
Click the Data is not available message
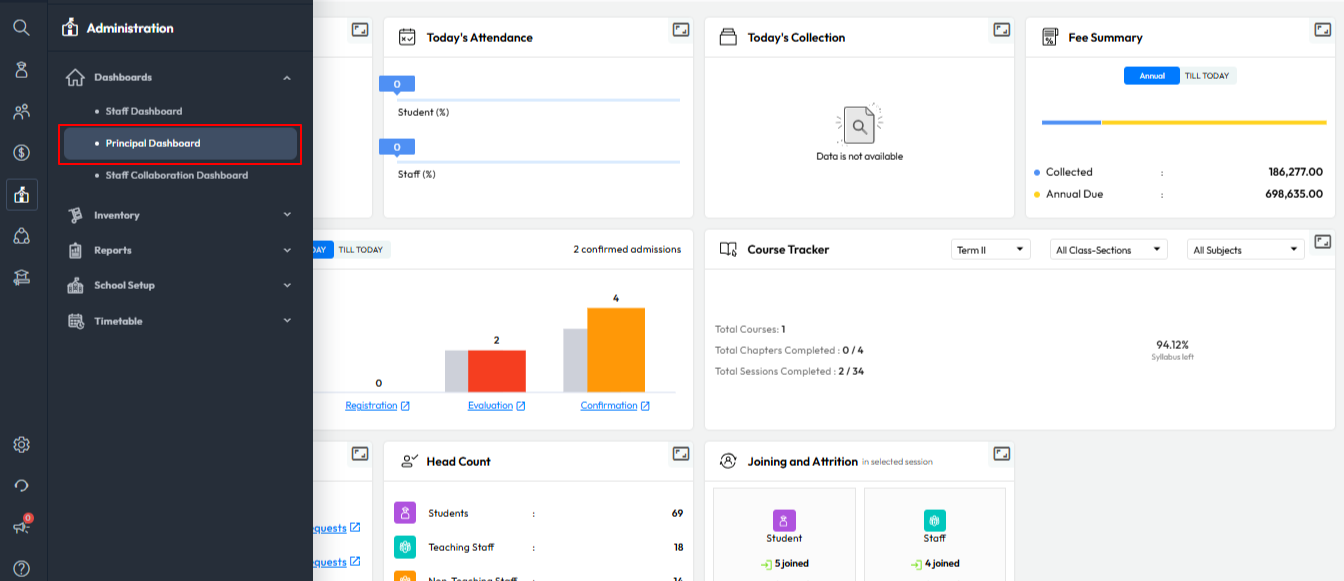tap(859, 157)
